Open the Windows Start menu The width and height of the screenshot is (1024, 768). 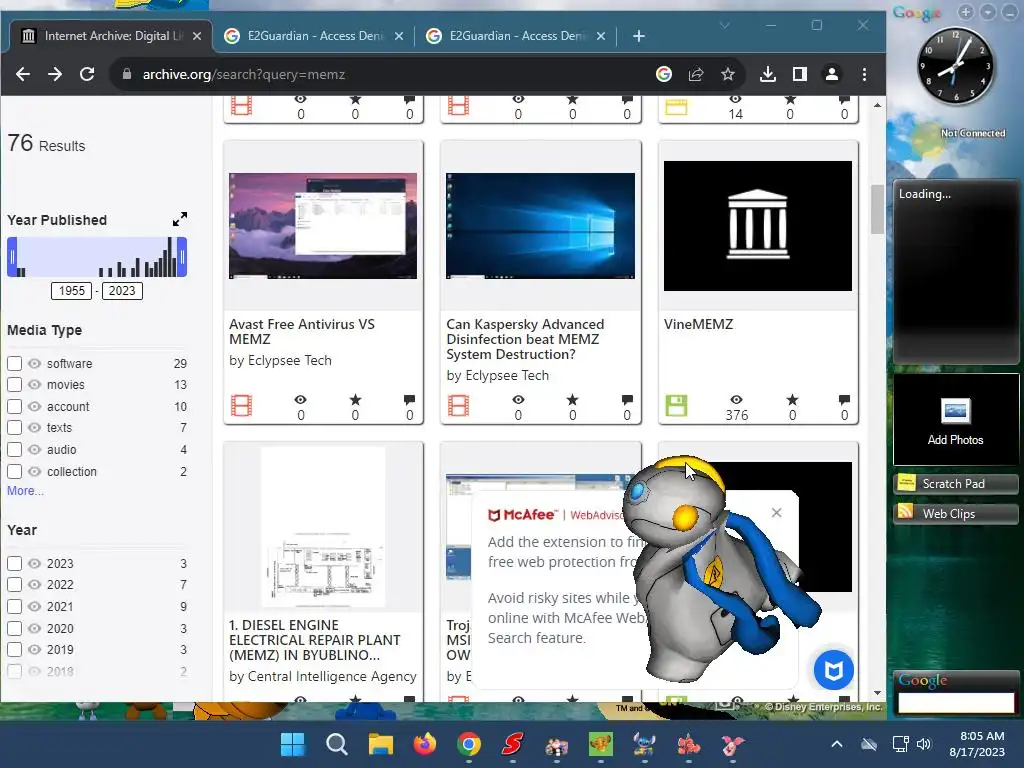coord(293,744)
